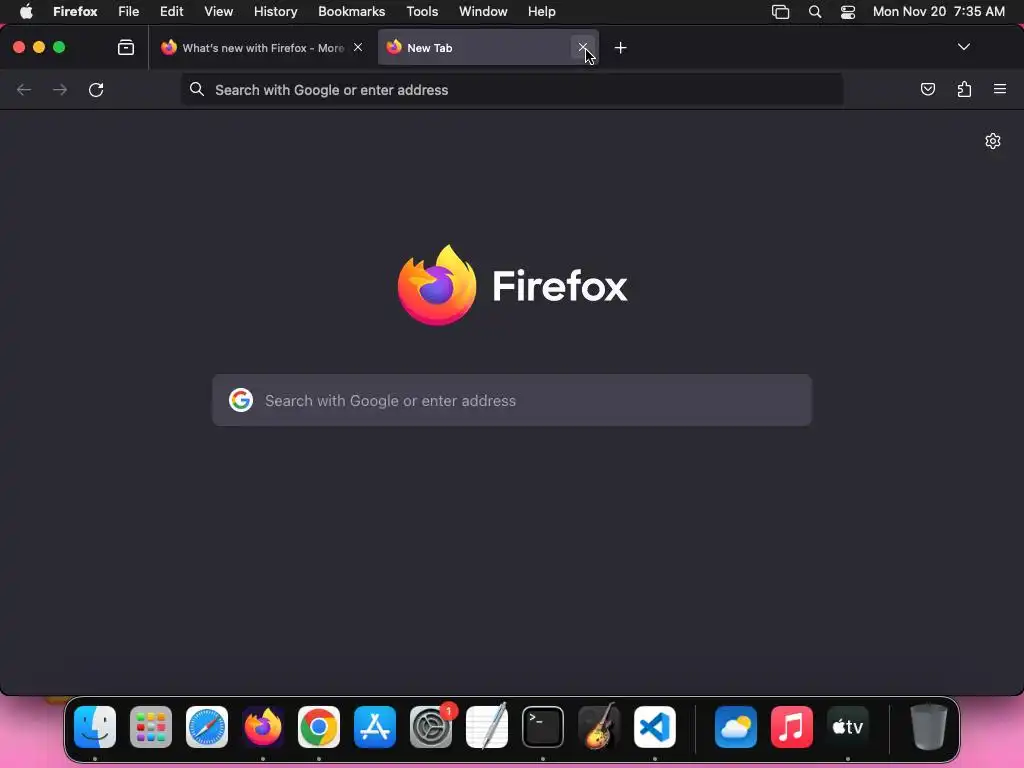1024x768 pixels.
Task: Open Spotlight search in menu bar
Action: click(x=814, y=12)
